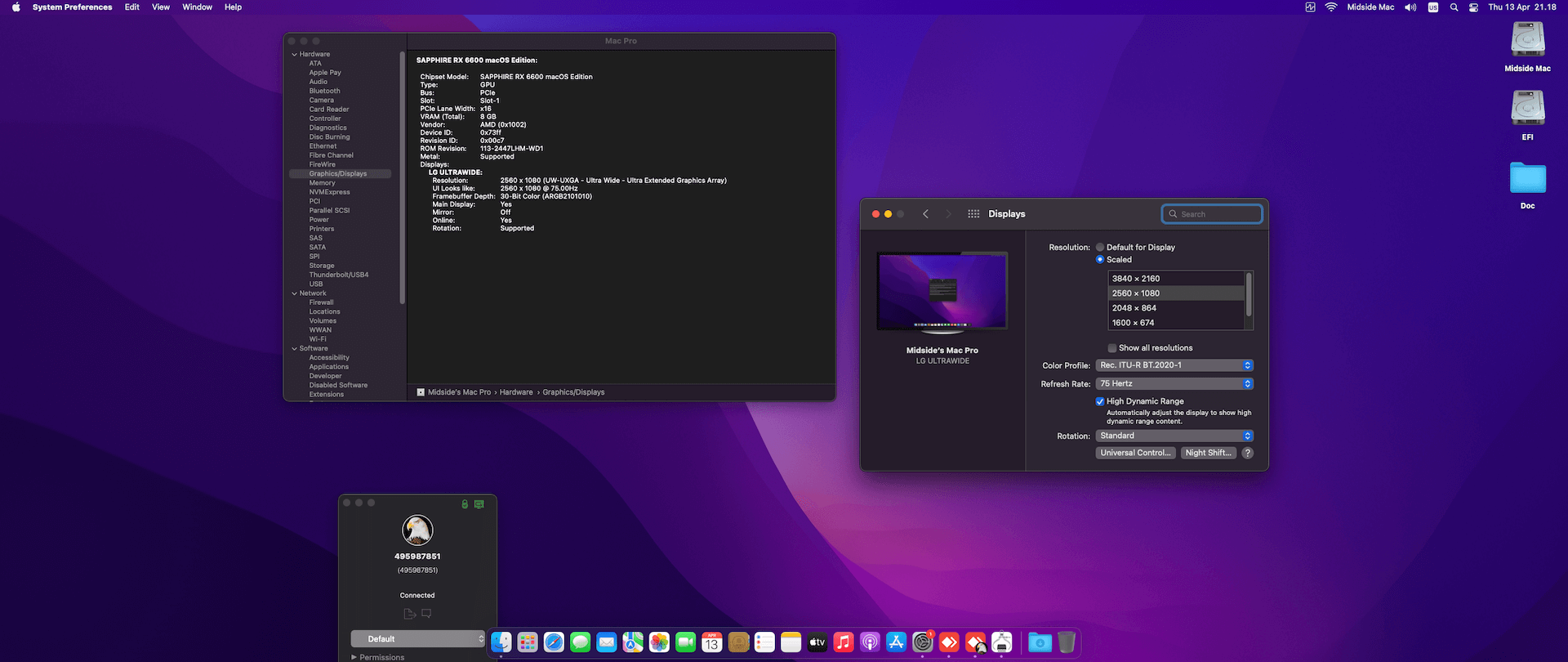Open the Help menu
This screenshot has width=1568, height=662.
pyautogui.click(x=233, y=7)
